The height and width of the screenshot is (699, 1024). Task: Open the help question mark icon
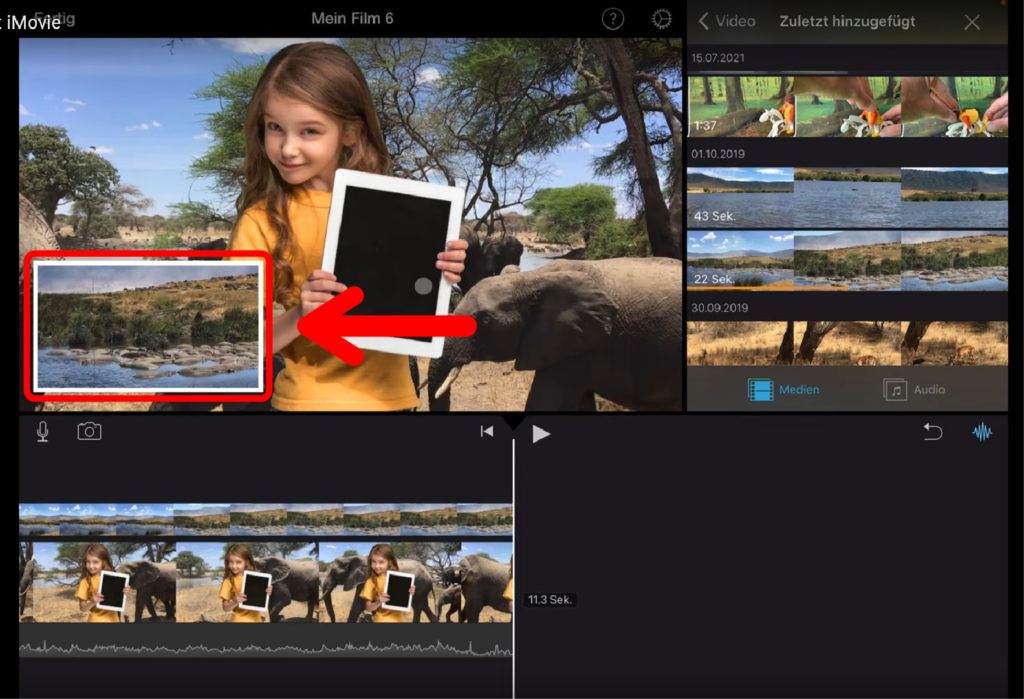612,19
